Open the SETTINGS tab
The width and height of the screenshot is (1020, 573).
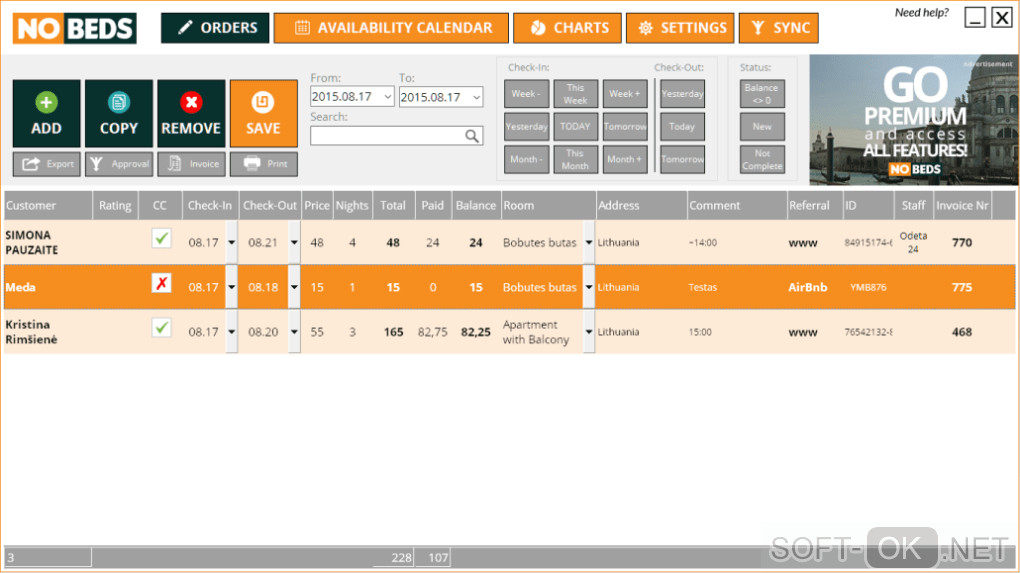(x=680, y=28)
